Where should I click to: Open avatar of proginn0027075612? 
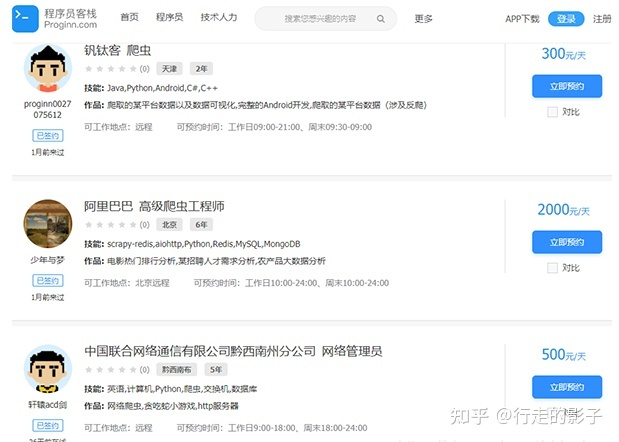pyautogui.click(x=48, y=68)
